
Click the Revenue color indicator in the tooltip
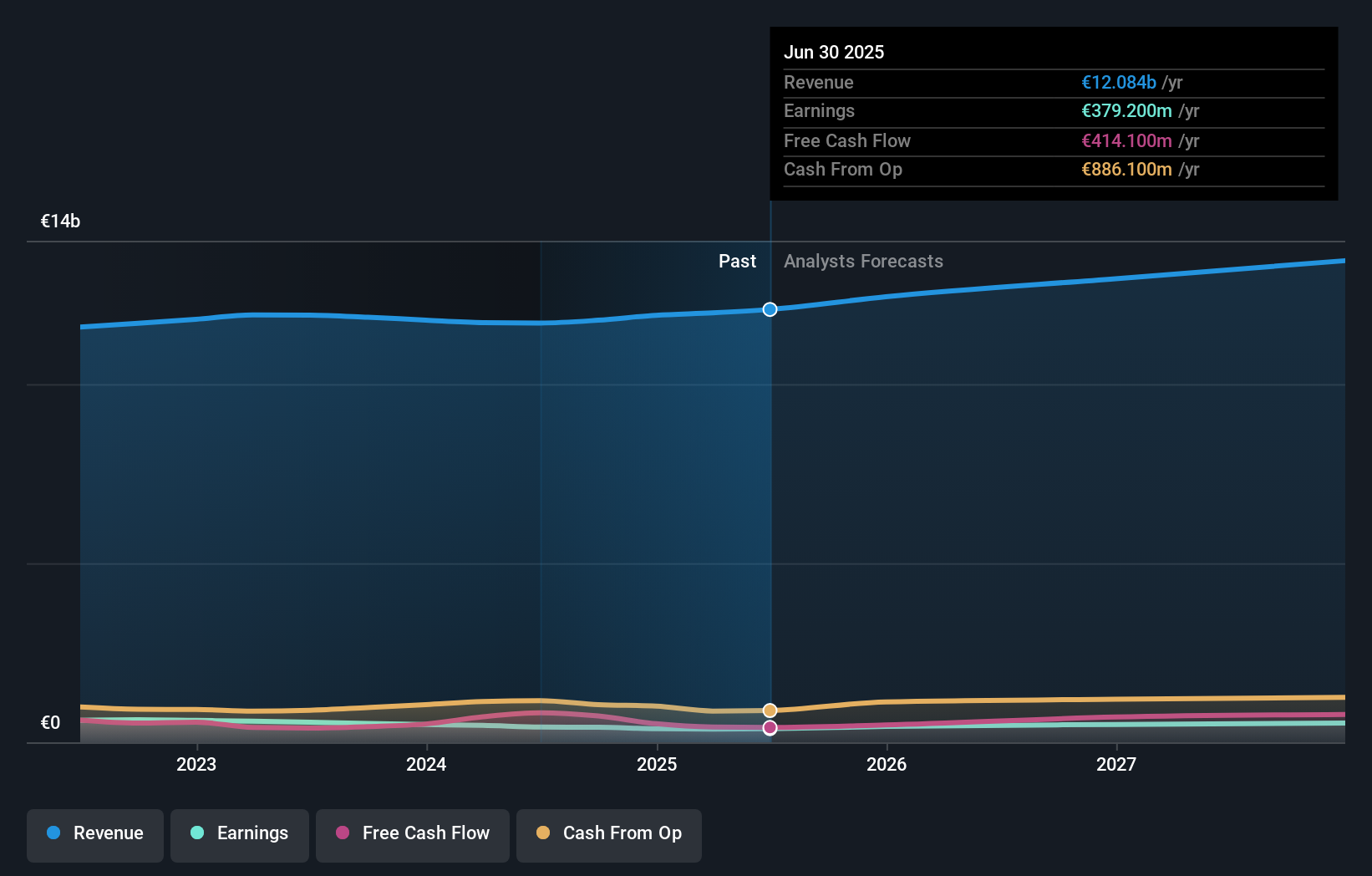pyautogui.click(x=1120, y=83)
